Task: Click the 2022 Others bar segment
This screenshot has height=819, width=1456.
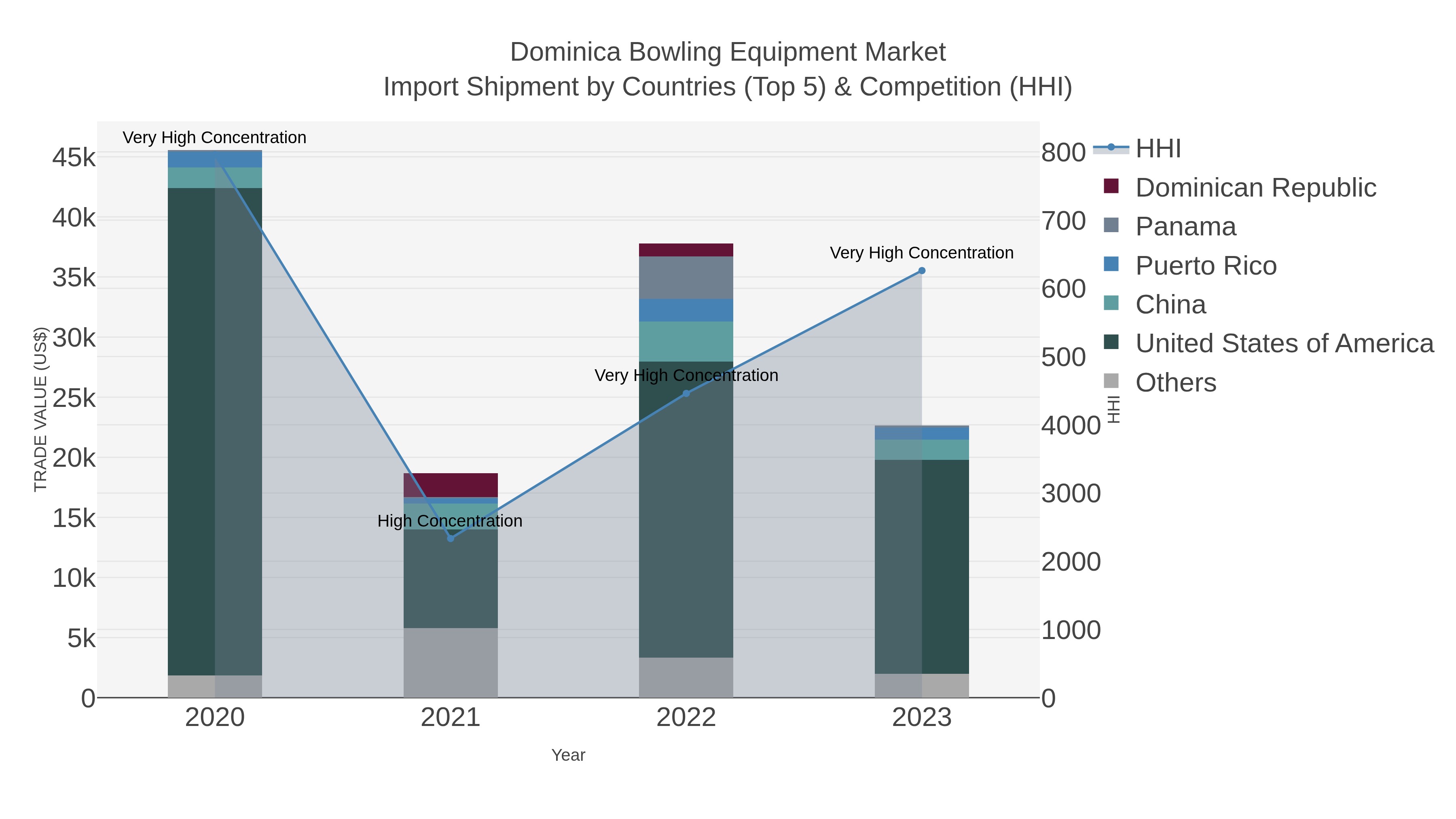Action: pyautogui.click(x=686, y=677)
